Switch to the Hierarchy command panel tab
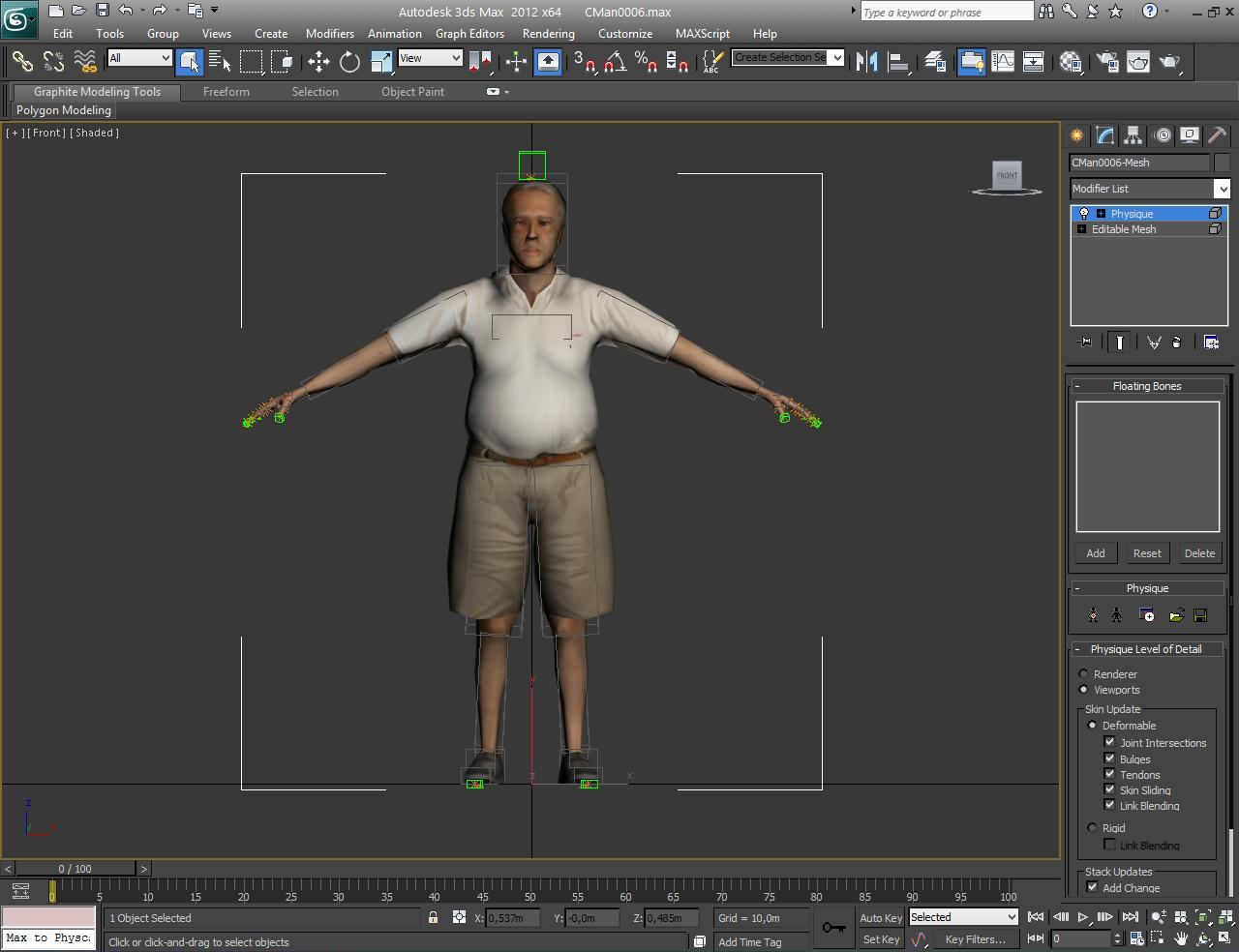The image size is (1239, 952). pos(1133,135)
